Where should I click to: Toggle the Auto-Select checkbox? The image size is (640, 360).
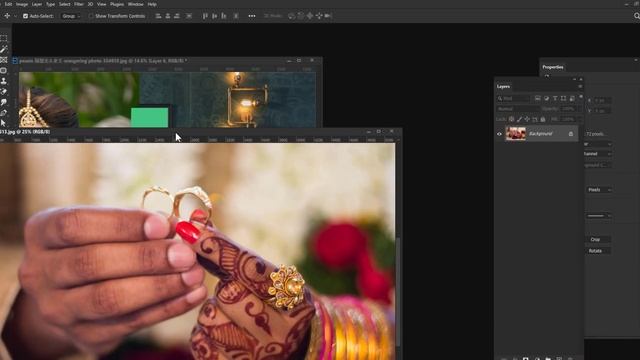pyautogui.click(x=25, y=16)
